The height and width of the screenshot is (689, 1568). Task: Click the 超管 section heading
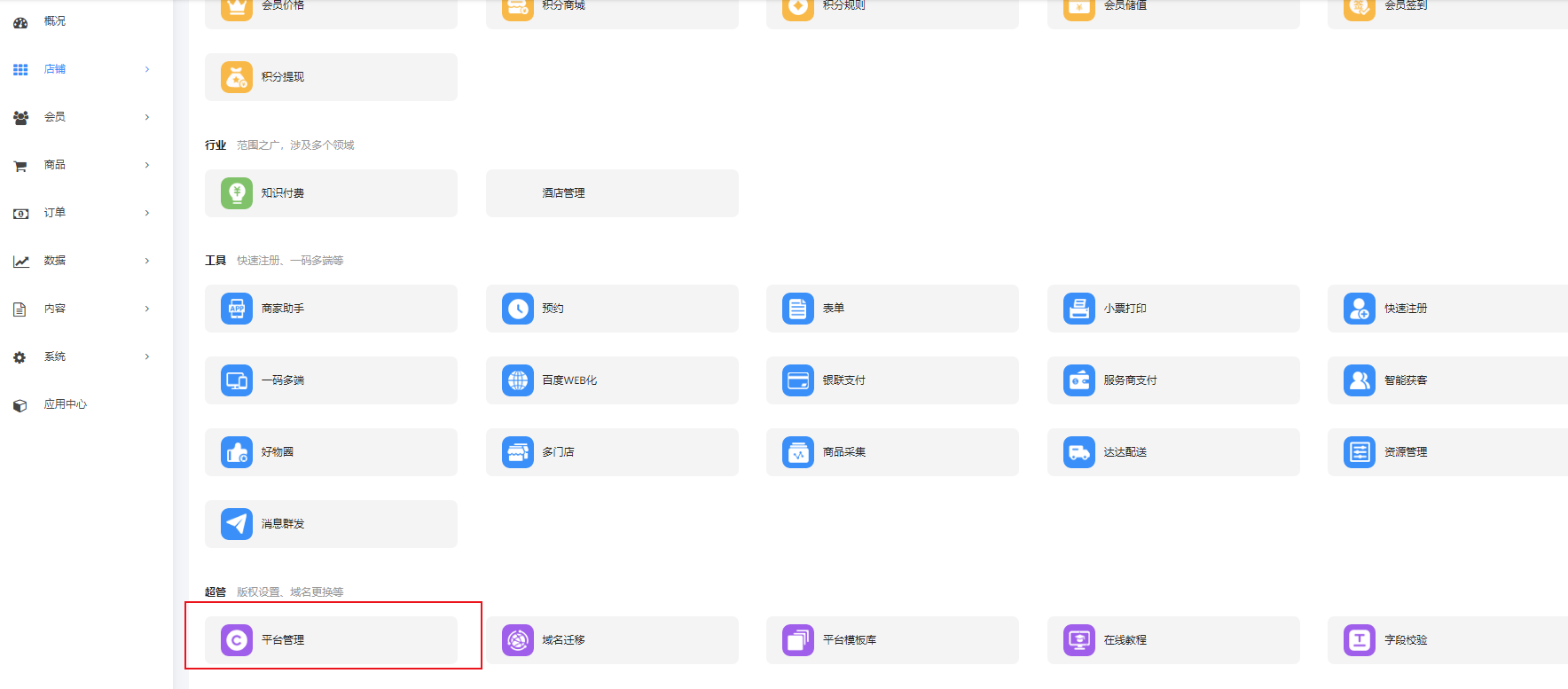[x=216, y=592]
